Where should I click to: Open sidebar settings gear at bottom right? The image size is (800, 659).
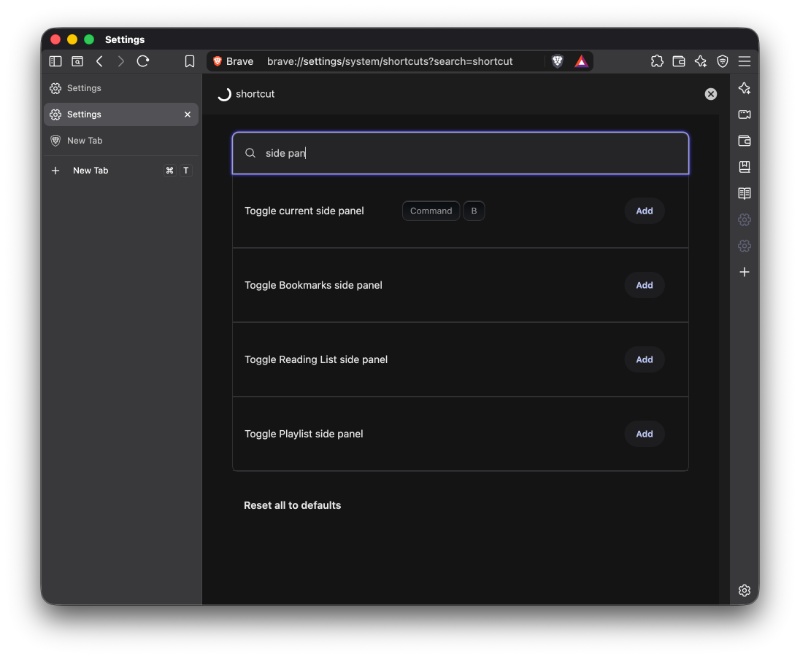pos(744,590)
